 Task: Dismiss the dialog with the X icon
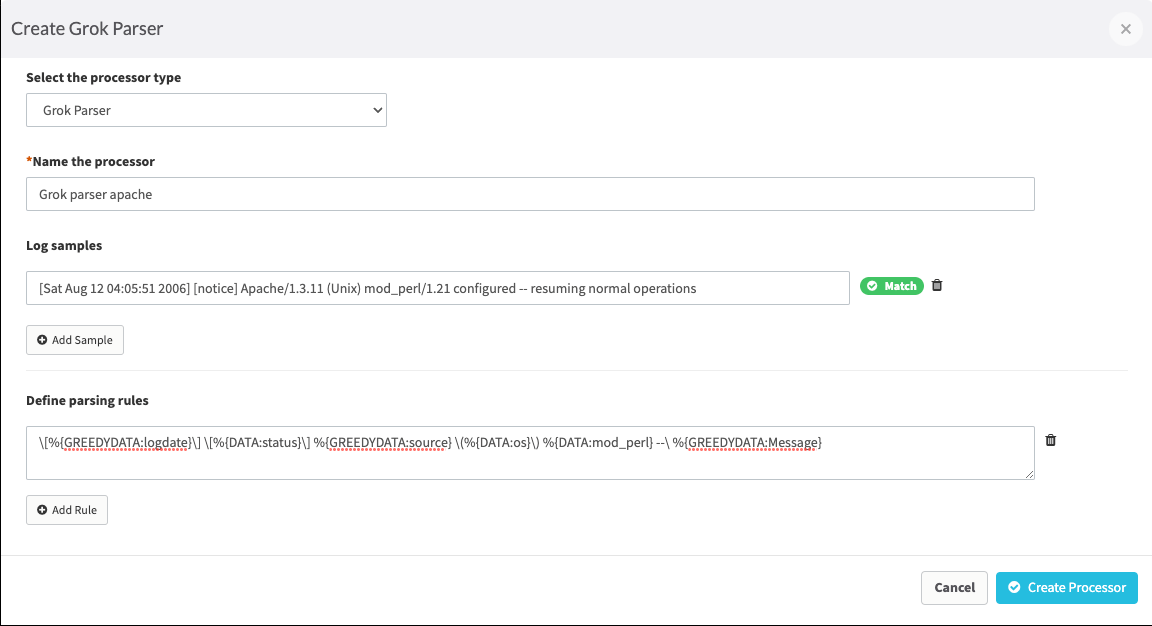[1125, 29]
